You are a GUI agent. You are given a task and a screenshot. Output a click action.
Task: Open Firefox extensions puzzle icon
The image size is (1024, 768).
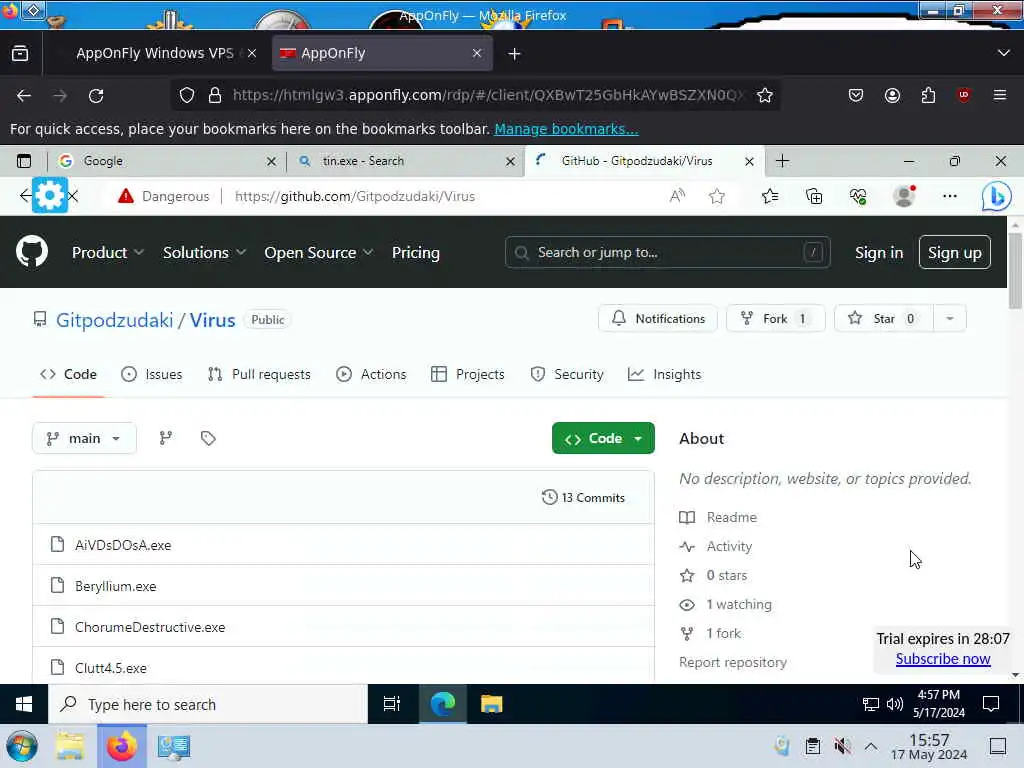pos(928,95)
